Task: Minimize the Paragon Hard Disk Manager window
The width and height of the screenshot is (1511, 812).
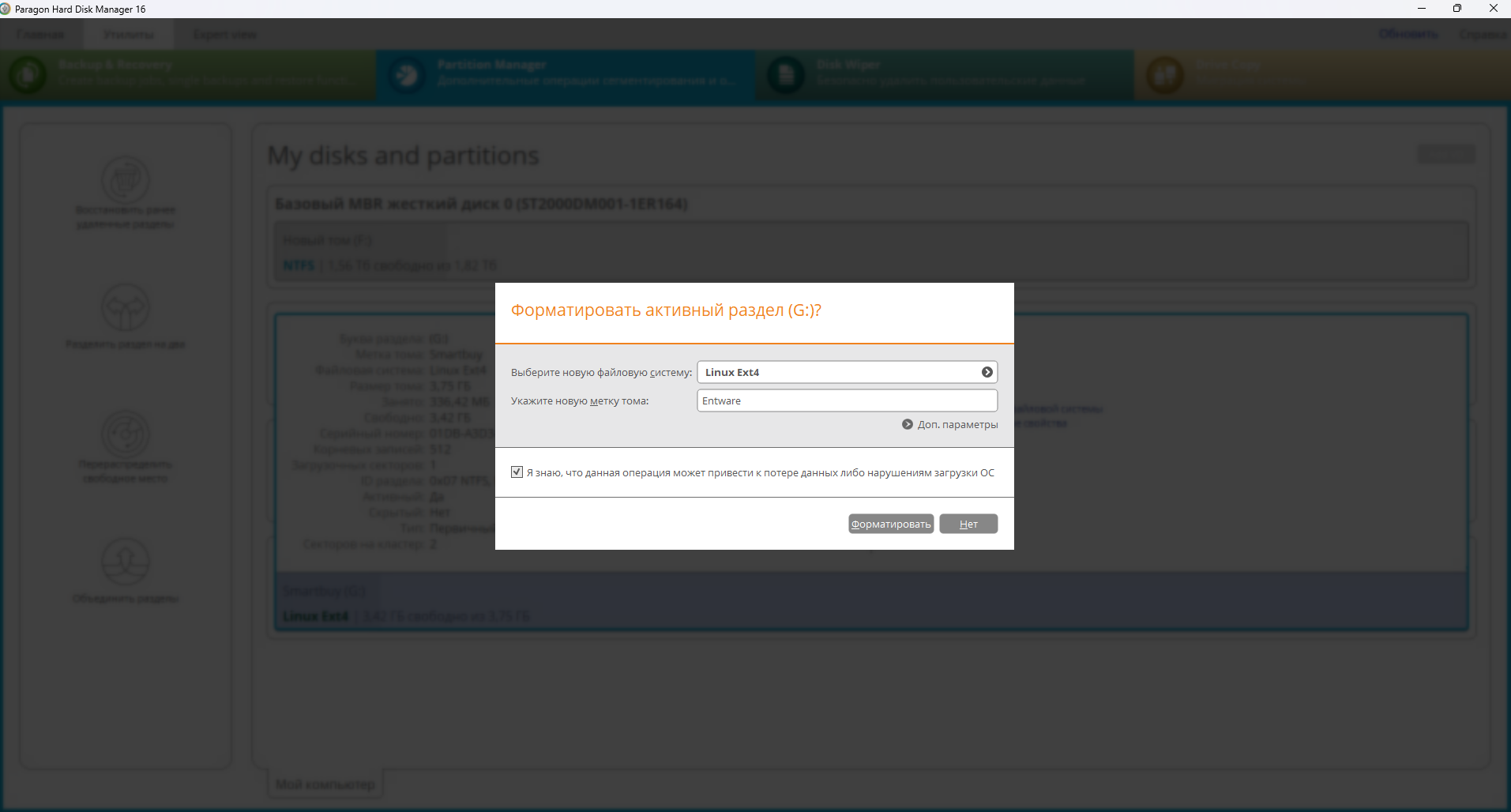Action: pos(1421,9)
